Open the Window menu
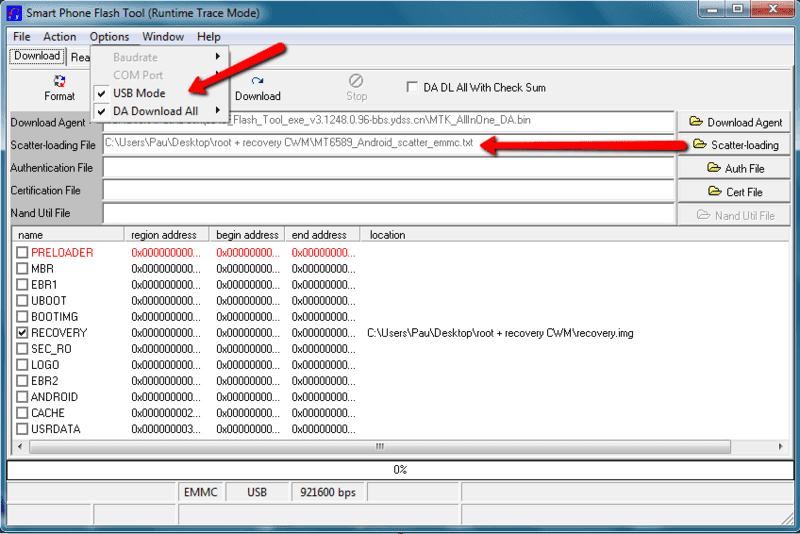This screenshot has width=800, height=534. pyautogui.click(x=163, y=37)
